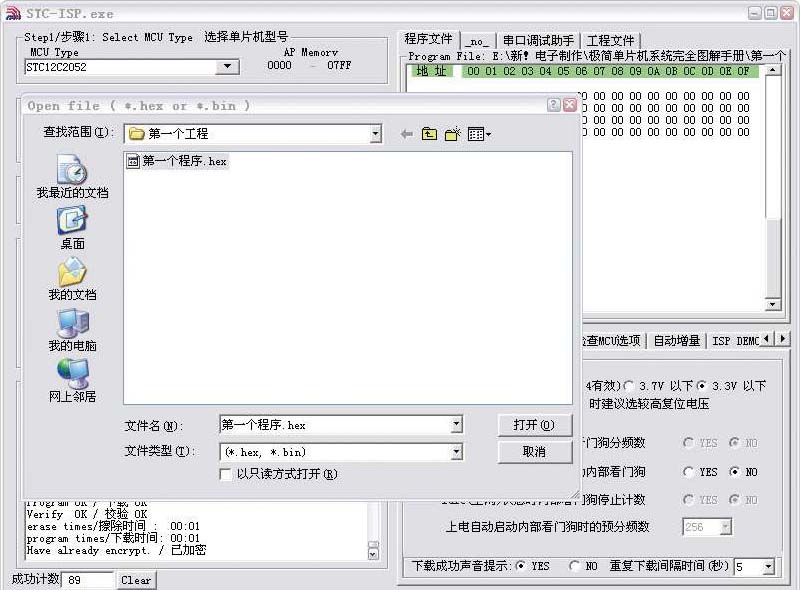
Task: Enable the 以只读方式打开 checkbox
Action: pos(225,475)
